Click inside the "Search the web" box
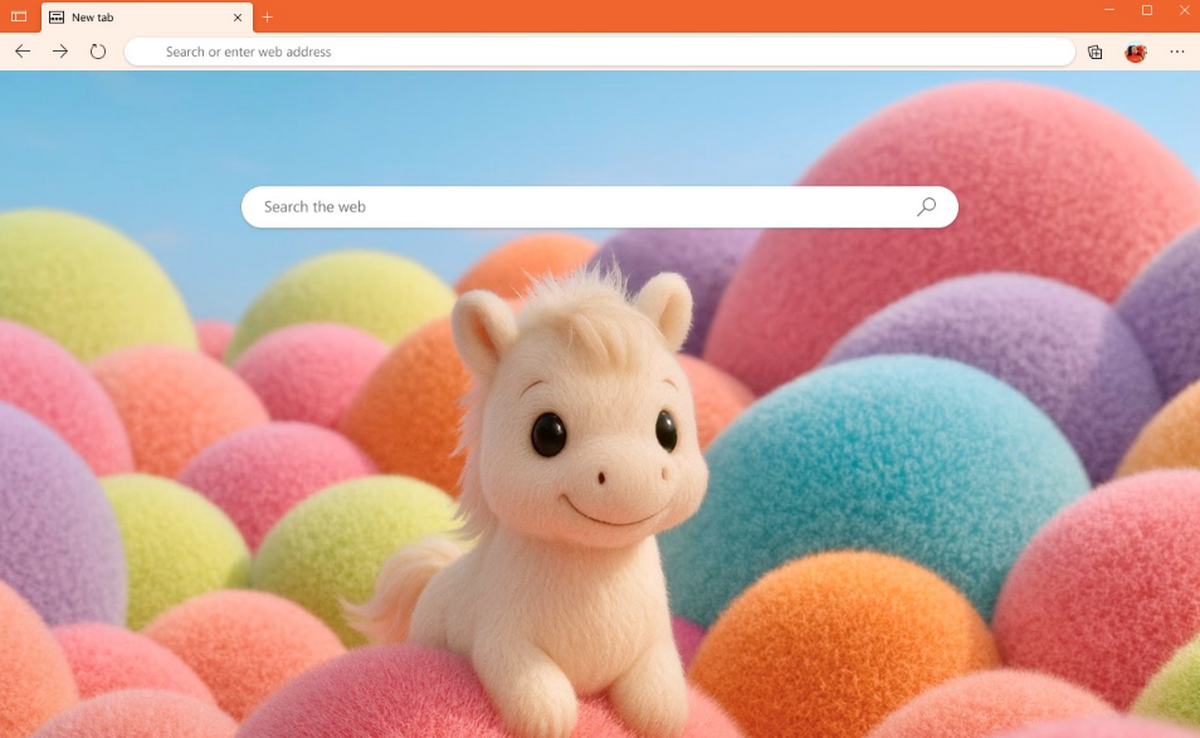1200x738 pixels. pos(580,207)
